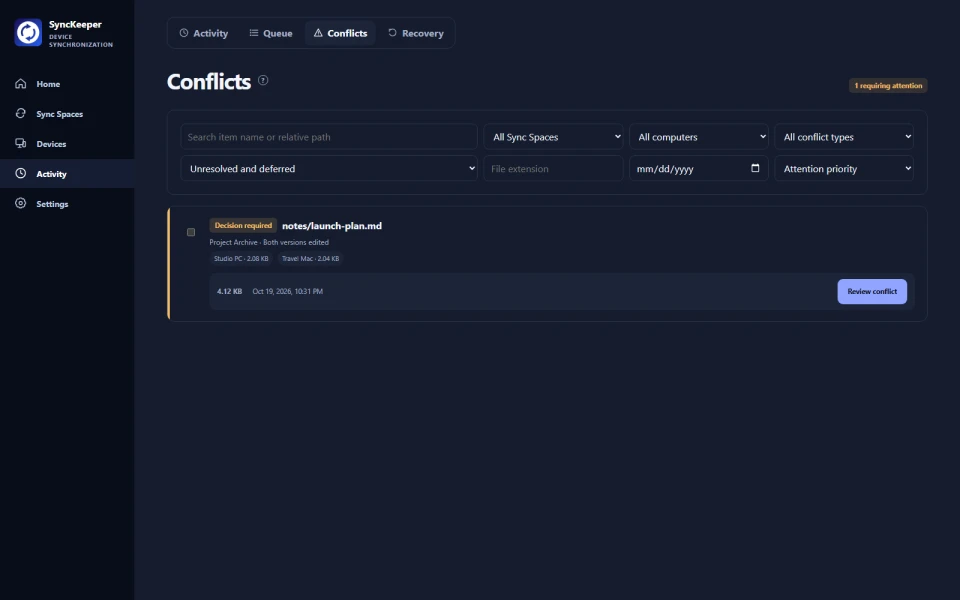Click the clock icon on the Activity tab

pyautogui.click(x=184, y=32)
